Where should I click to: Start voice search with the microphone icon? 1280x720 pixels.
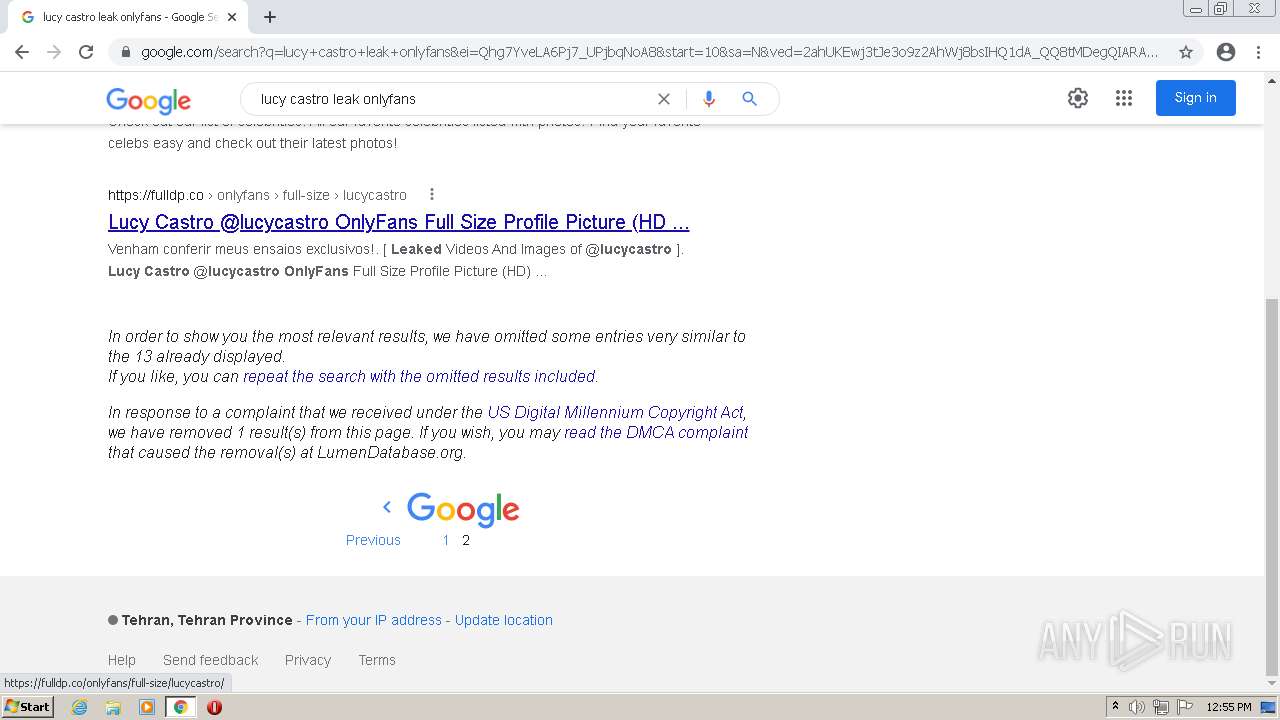(x=709, y=99)
